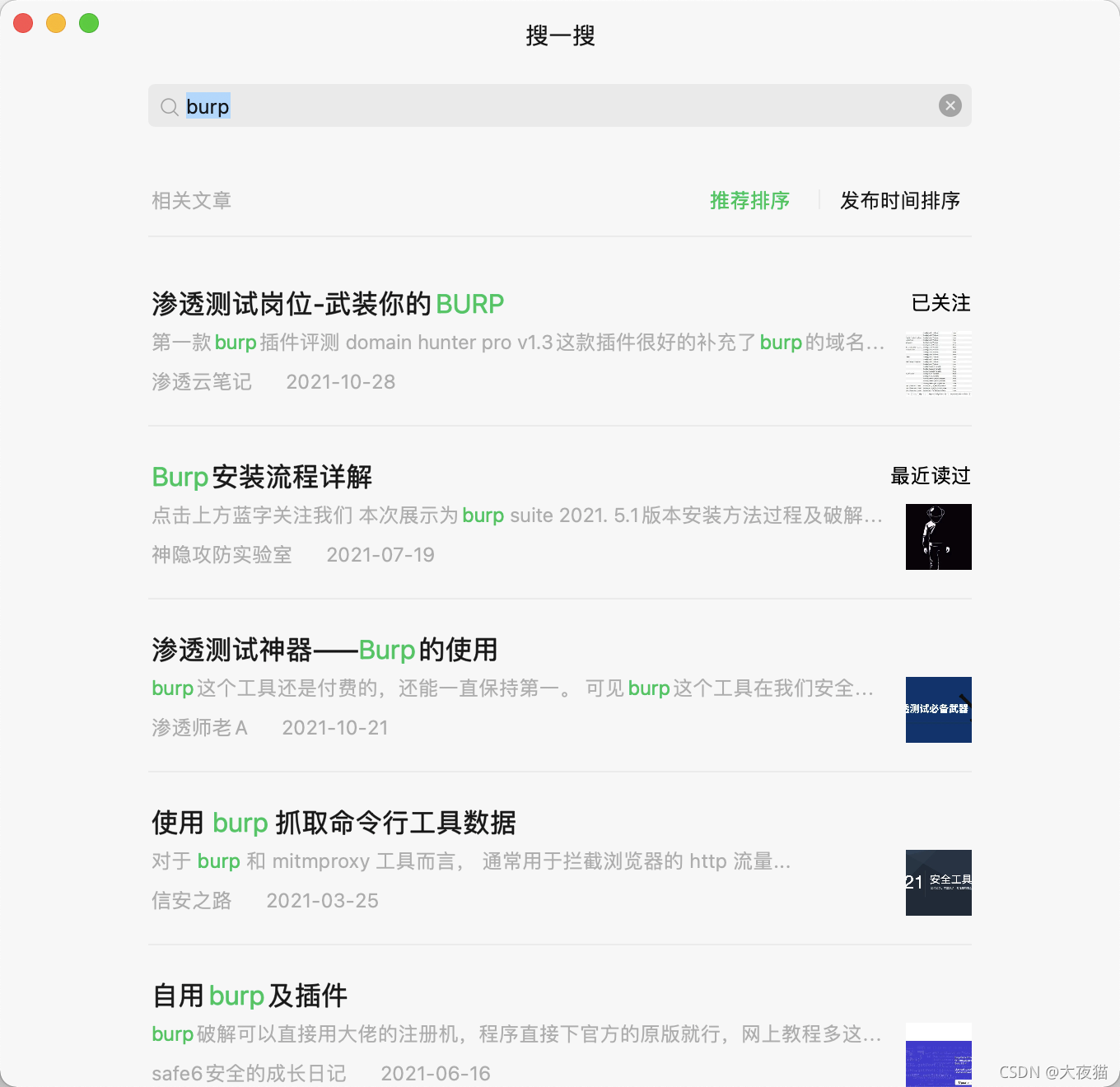Click thumbnail of 武装你的BURP article
This screenshot has width=1120, height=1087.
[939, 364]
